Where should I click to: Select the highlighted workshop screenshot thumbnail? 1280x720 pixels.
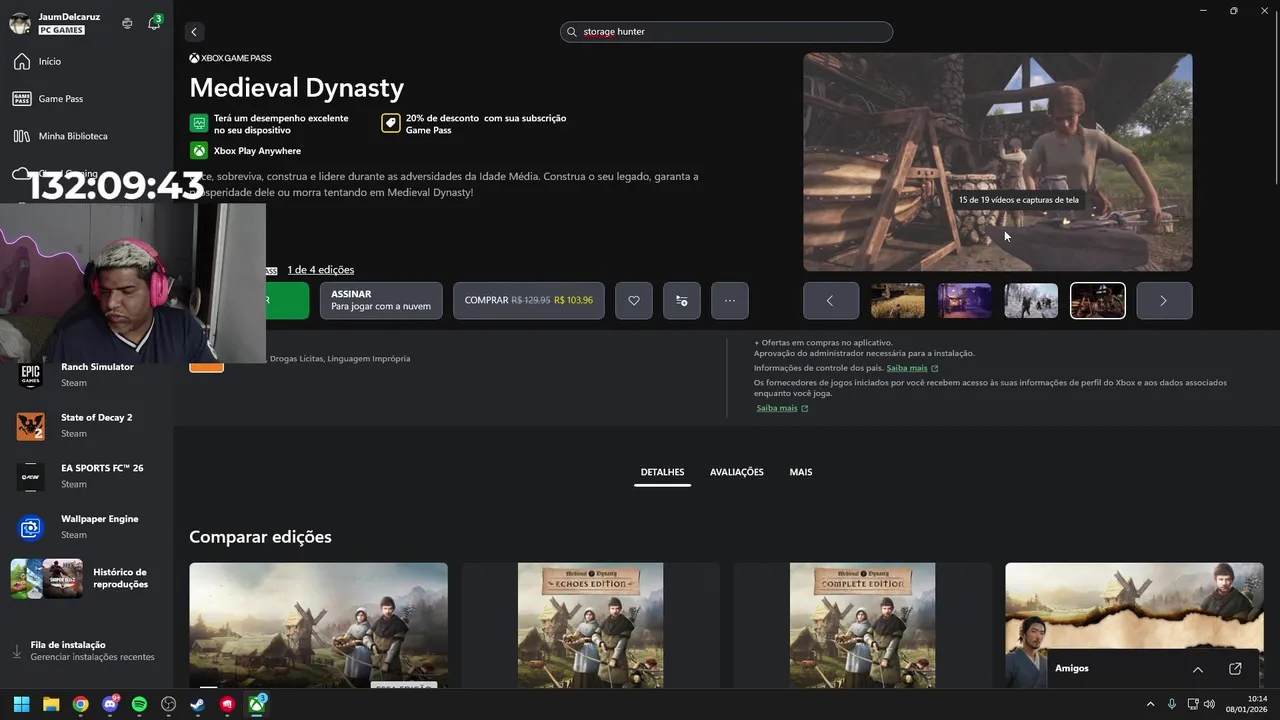(x=1098, y=301)
